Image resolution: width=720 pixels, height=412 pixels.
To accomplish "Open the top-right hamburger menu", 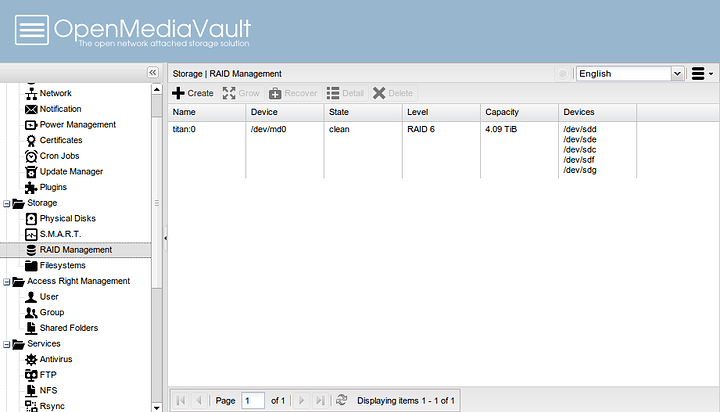I will [x=702, y=73].
